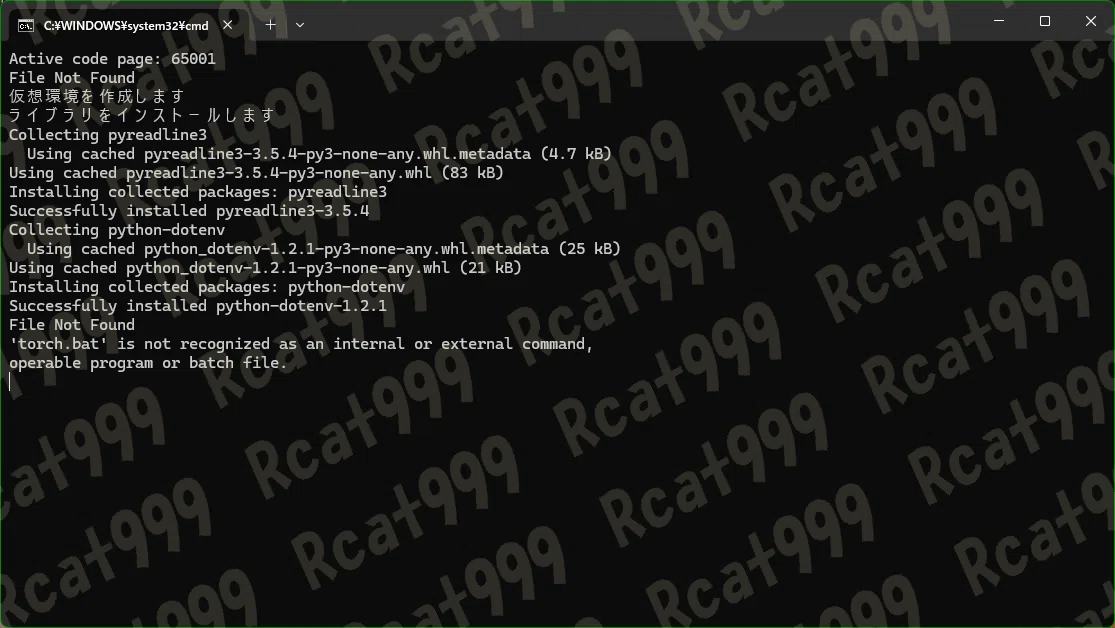
Task: Maximize the terminal window
Action: coord(1045,21)
